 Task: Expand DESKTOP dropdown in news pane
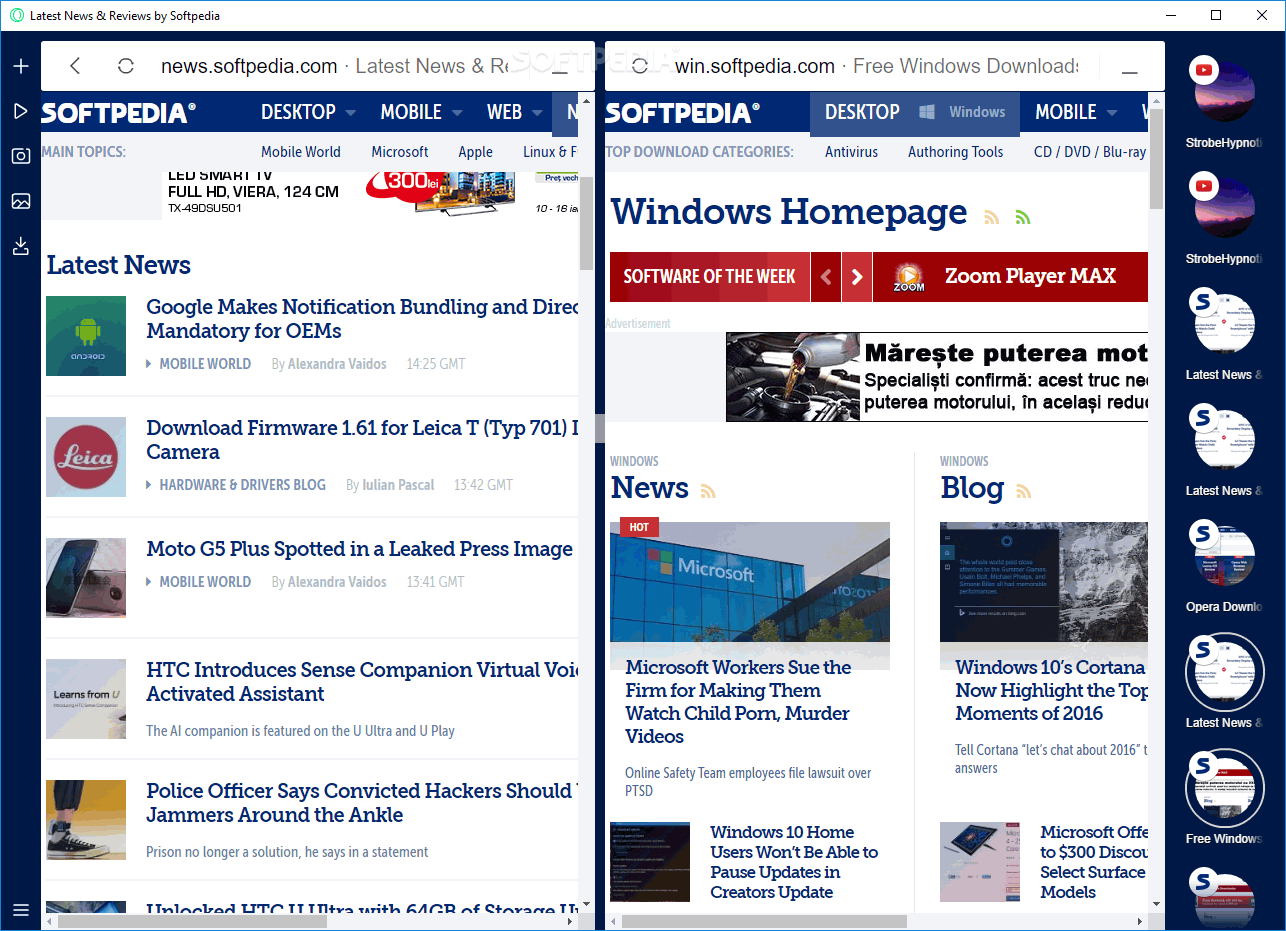point(350,113)
